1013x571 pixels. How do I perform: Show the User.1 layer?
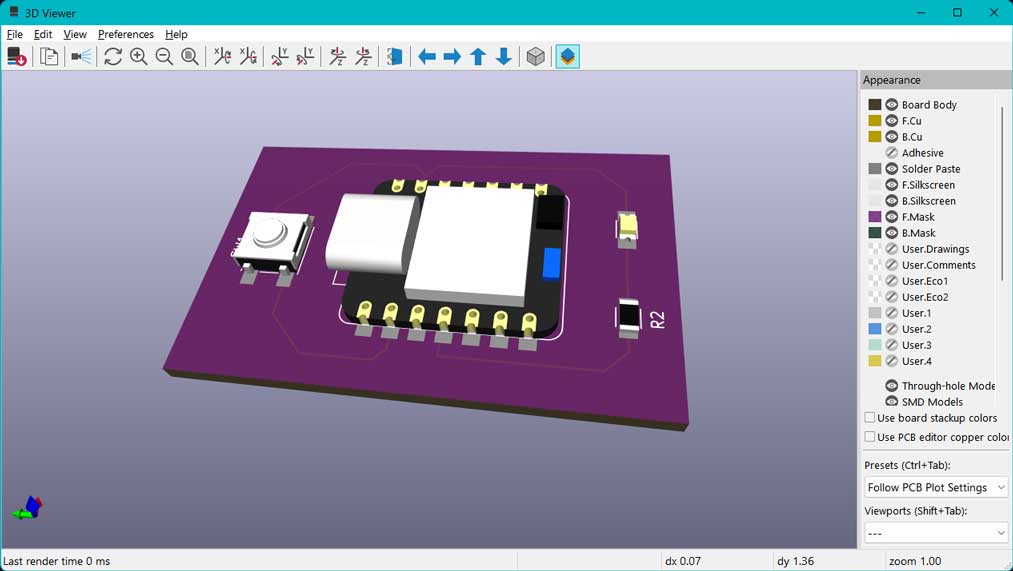892,313
